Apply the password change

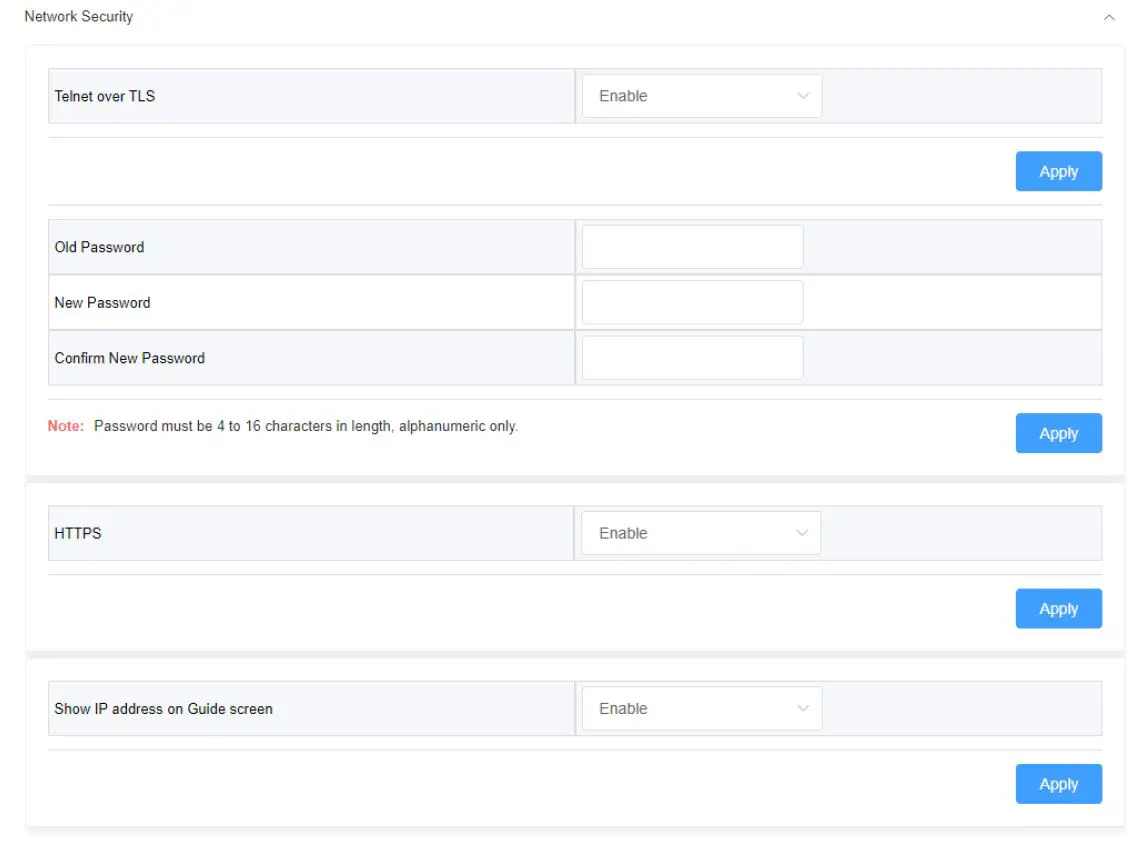(x=1058, y=433)
